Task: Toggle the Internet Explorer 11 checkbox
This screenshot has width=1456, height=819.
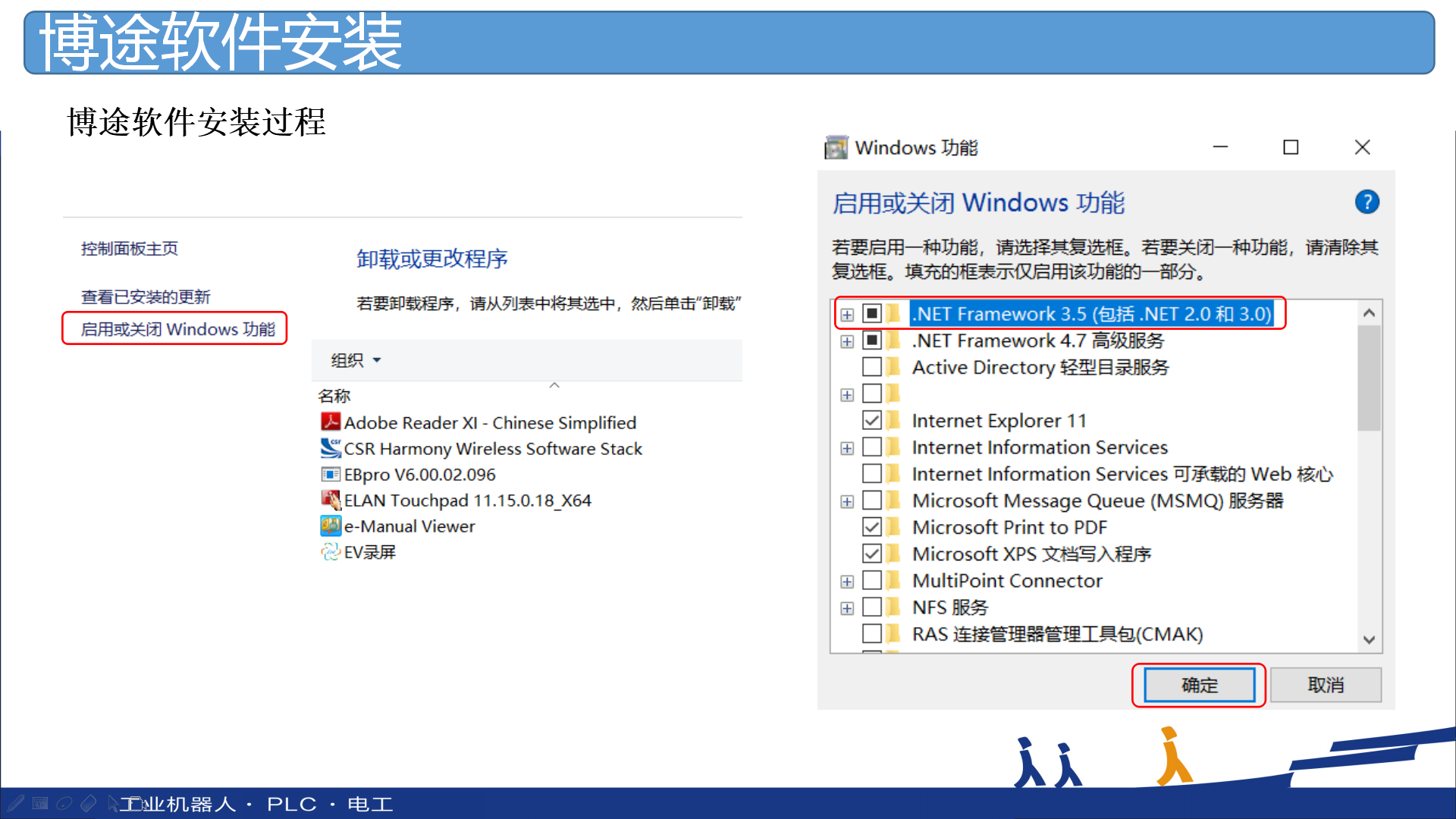Action: [x=872, y=420]
